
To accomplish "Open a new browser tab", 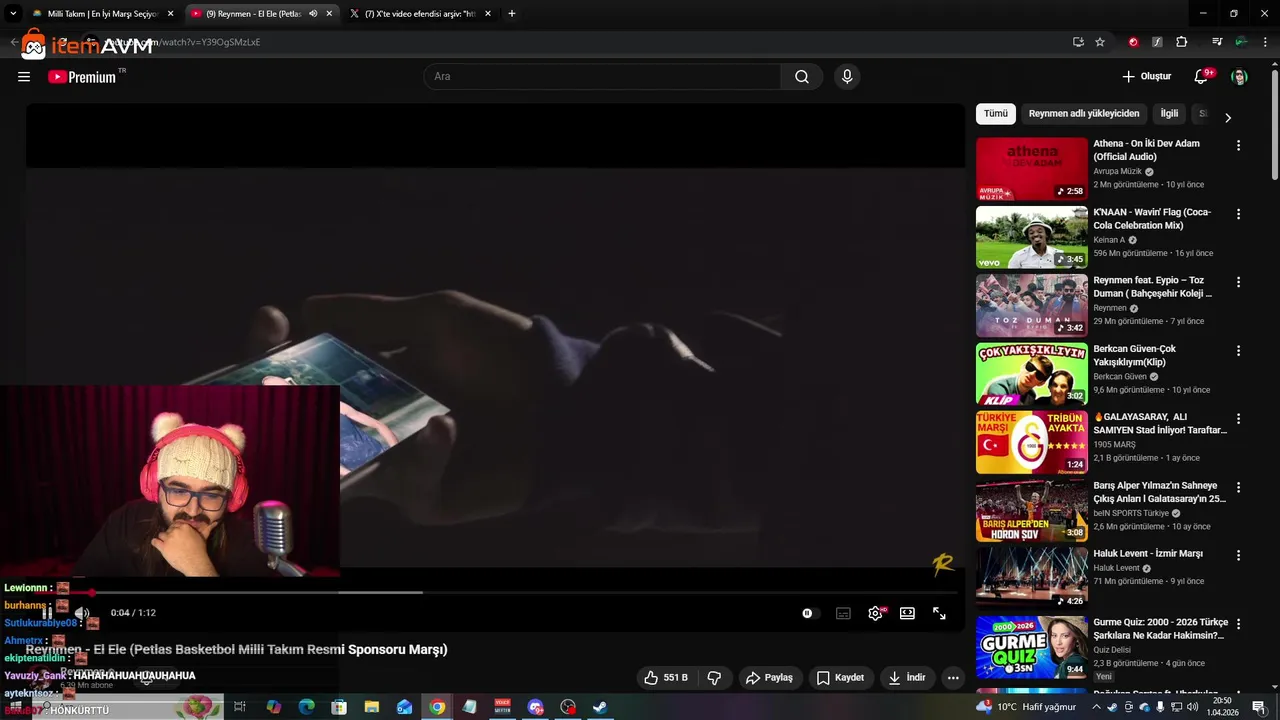I will point(512,14).
